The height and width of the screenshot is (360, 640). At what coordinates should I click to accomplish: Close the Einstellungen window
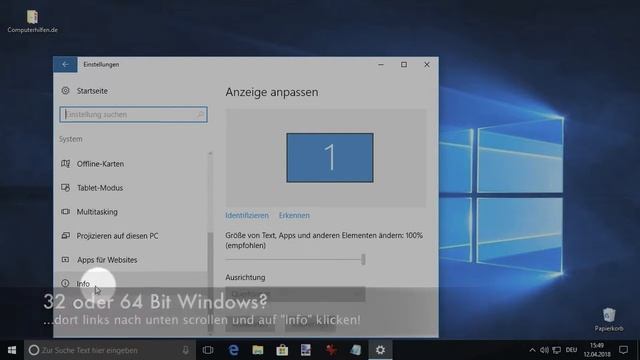click(427, 64)
